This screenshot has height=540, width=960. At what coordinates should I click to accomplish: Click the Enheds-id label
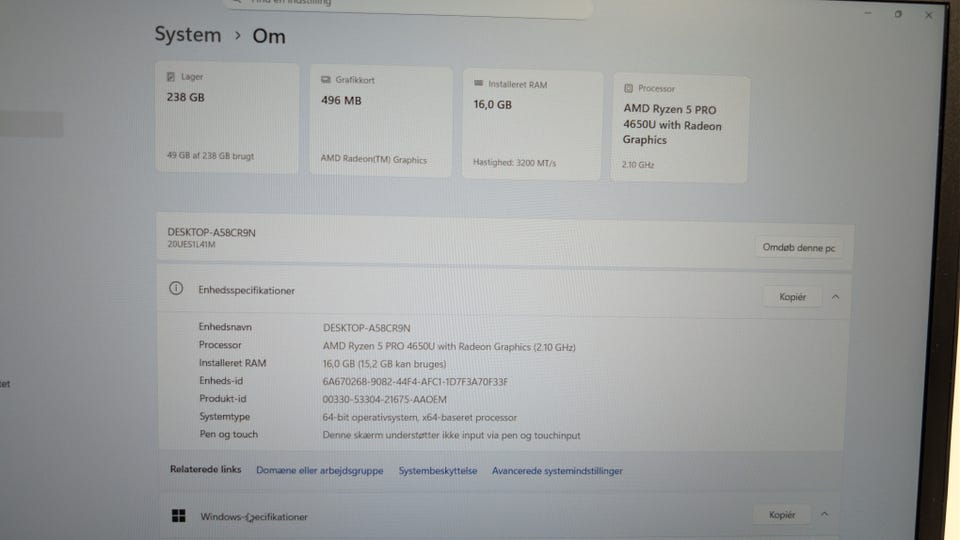pos(221,381)
